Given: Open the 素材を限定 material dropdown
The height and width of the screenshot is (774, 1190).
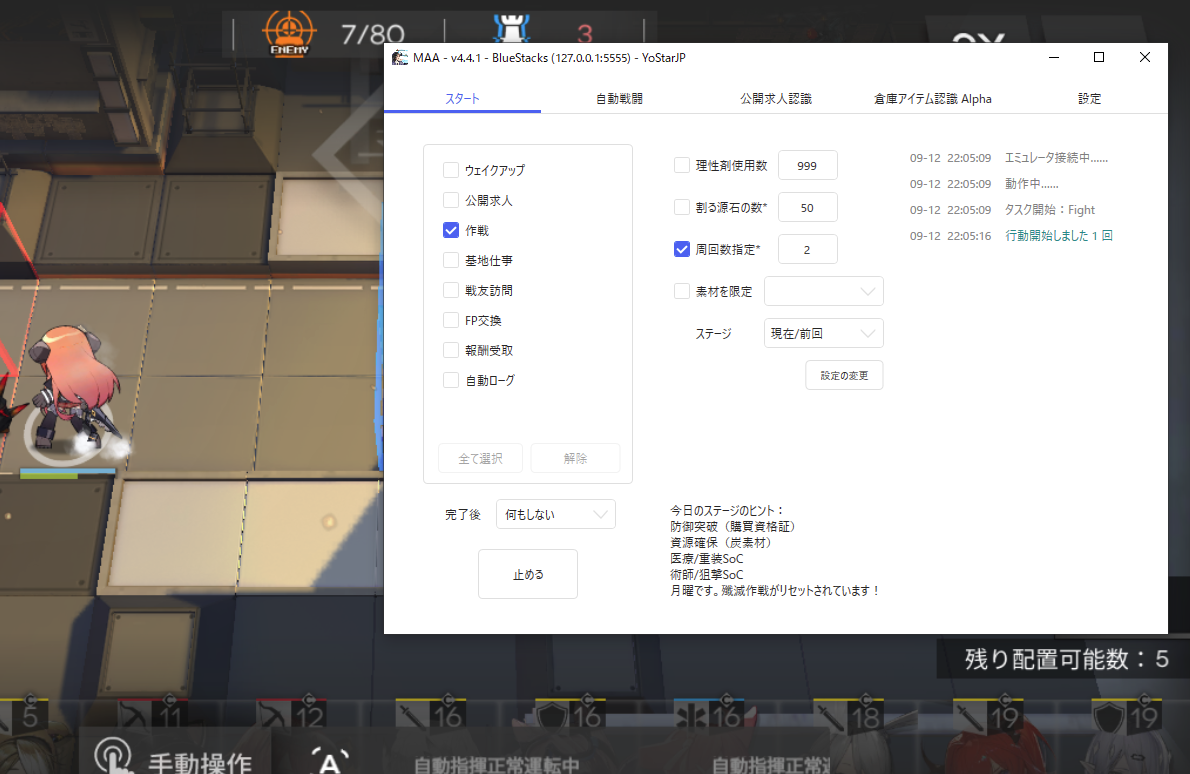Looking at the screenshot, I should click(823, 291).
